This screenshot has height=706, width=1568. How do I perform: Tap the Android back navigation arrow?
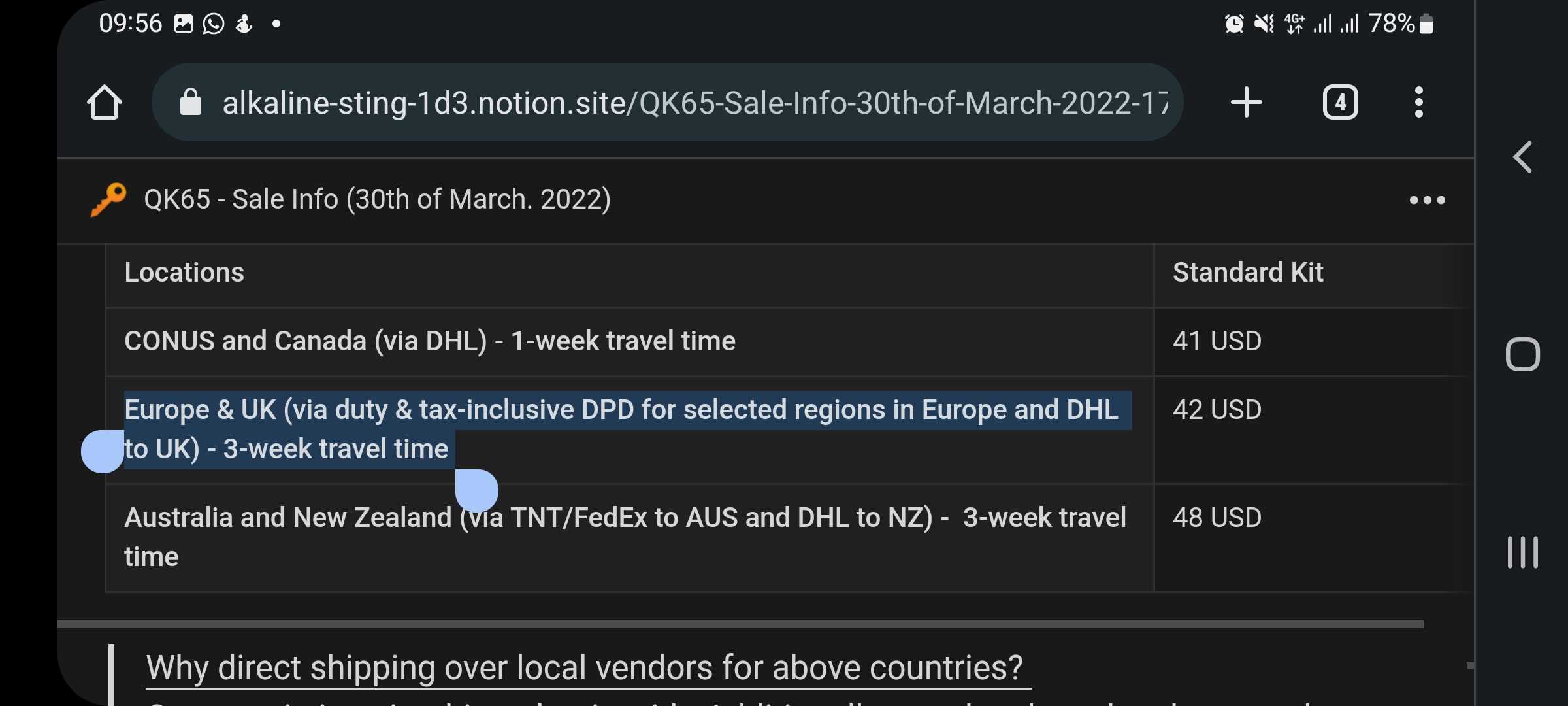tap(1523, 157)
